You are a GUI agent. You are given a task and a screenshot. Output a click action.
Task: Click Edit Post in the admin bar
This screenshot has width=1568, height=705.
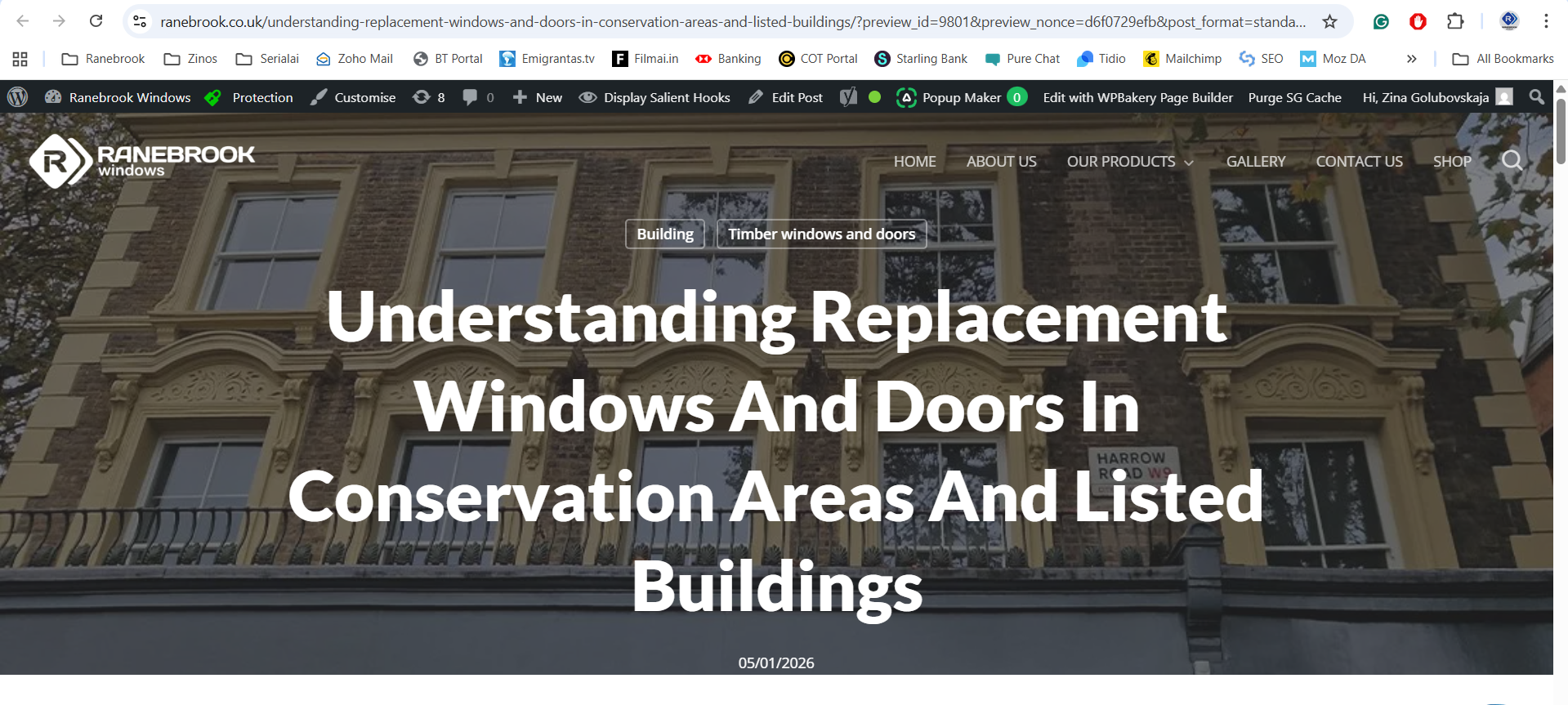pos(786,97)
